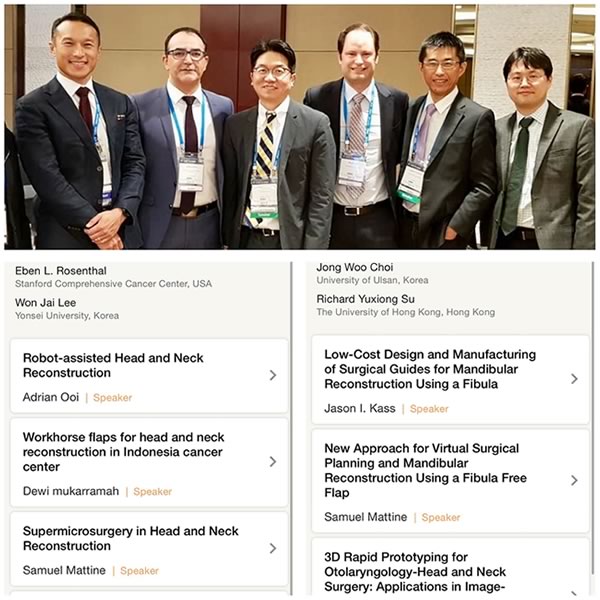The image size is (600, 600).
Task: Open Low-Cost Design and Manufacturing talk title
Action: click(x=430, y=369)
